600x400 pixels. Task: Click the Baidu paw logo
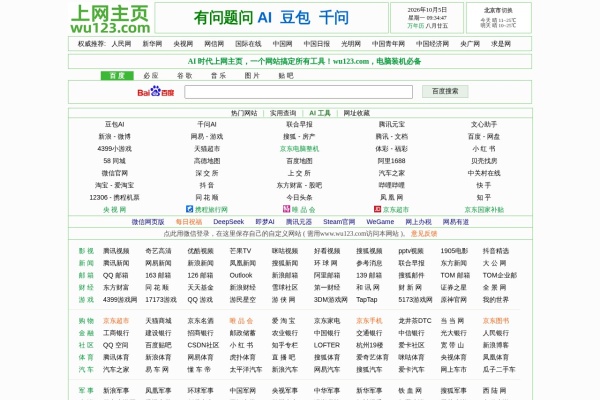[156, 92]
